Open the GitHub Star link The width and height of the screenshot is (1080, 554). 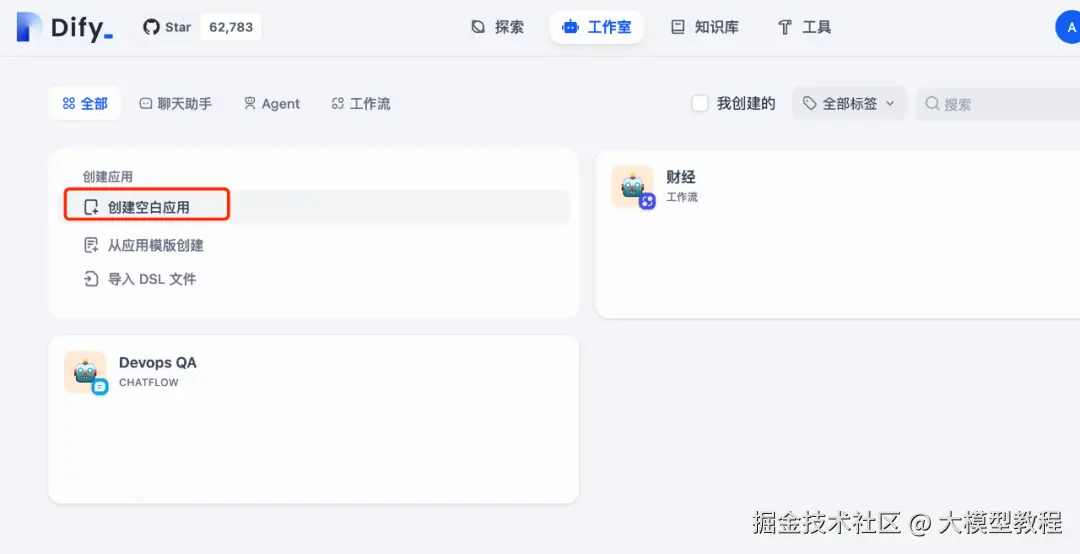tap(167, 27)
